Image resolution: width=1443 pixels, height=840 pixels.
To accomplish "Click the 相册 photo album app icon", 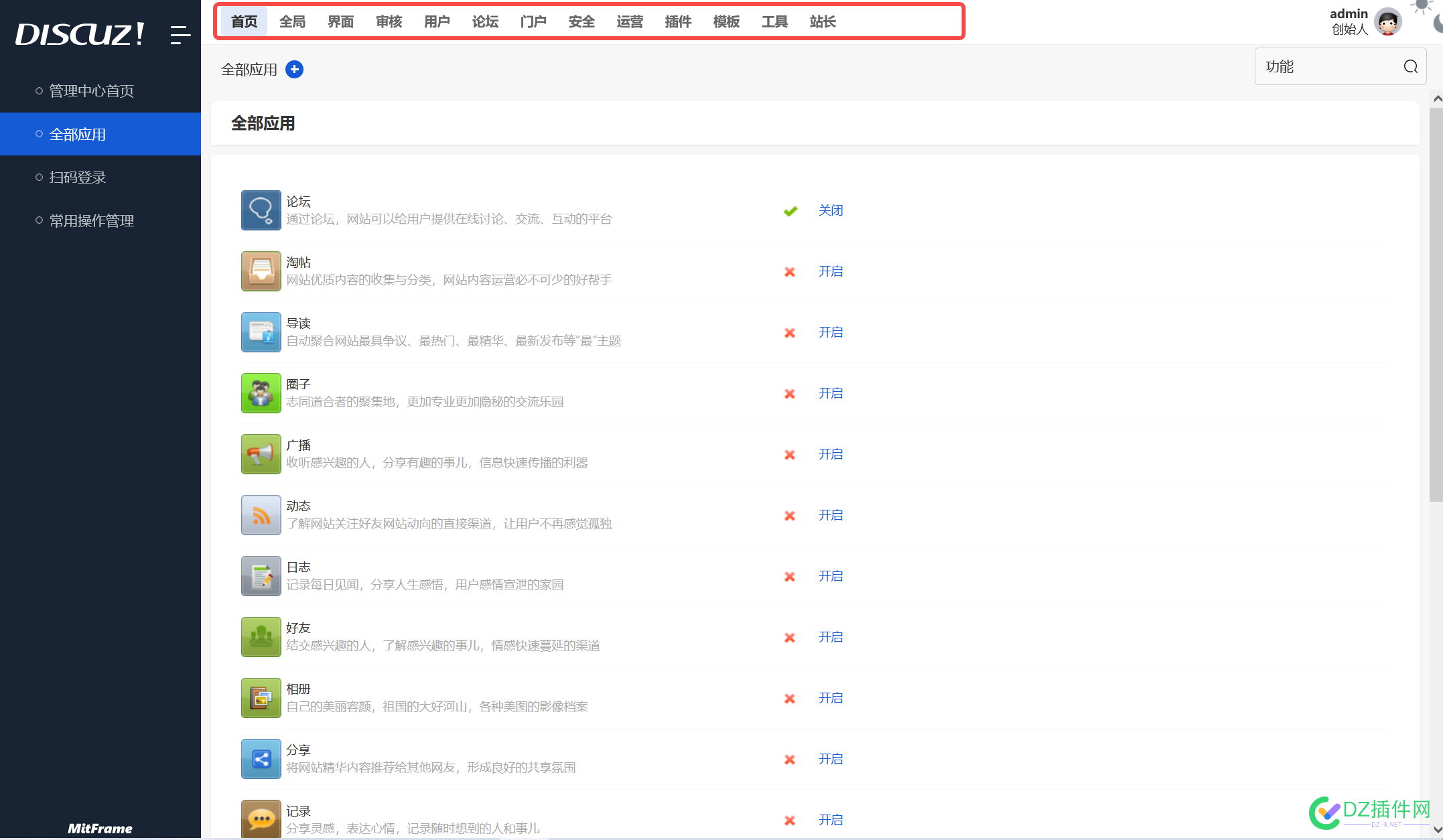I will (261, 698).
